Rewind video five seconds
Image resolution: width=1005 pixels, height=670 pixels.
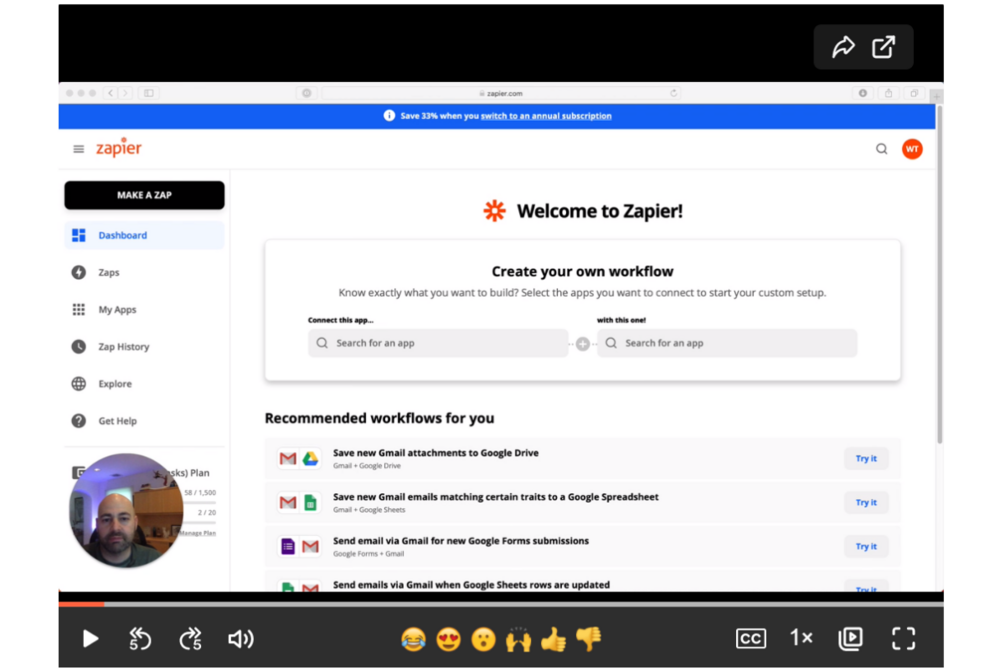pos(140,639)
